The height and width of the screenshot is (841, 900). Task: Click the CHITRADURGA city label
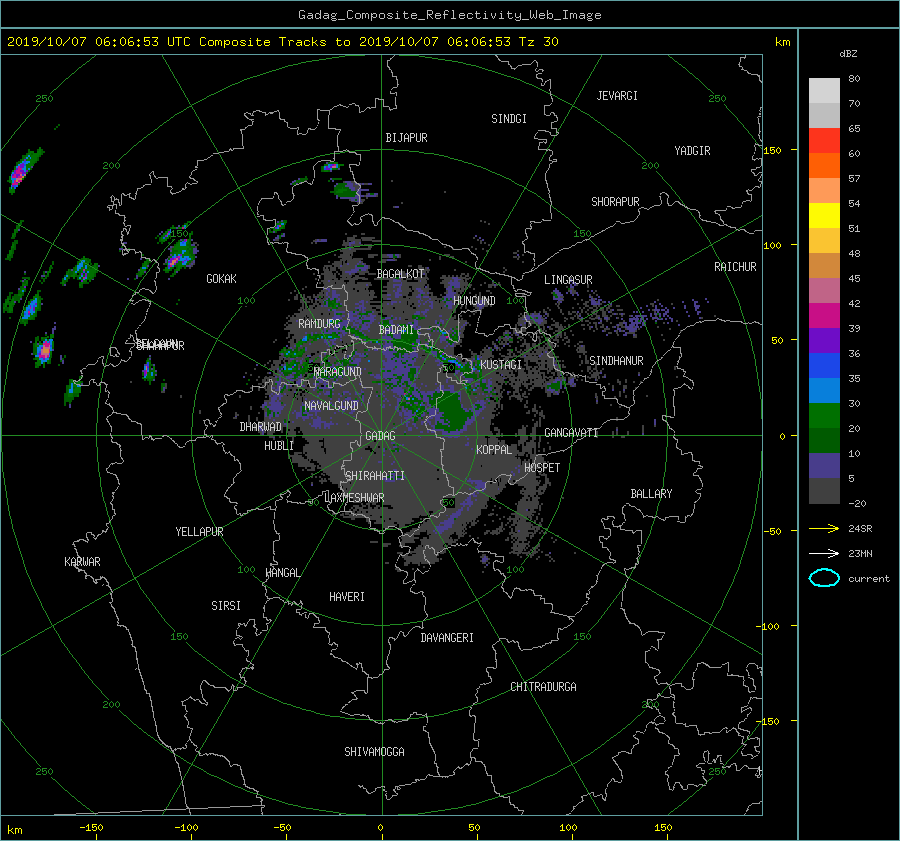(x=543, y=687)
